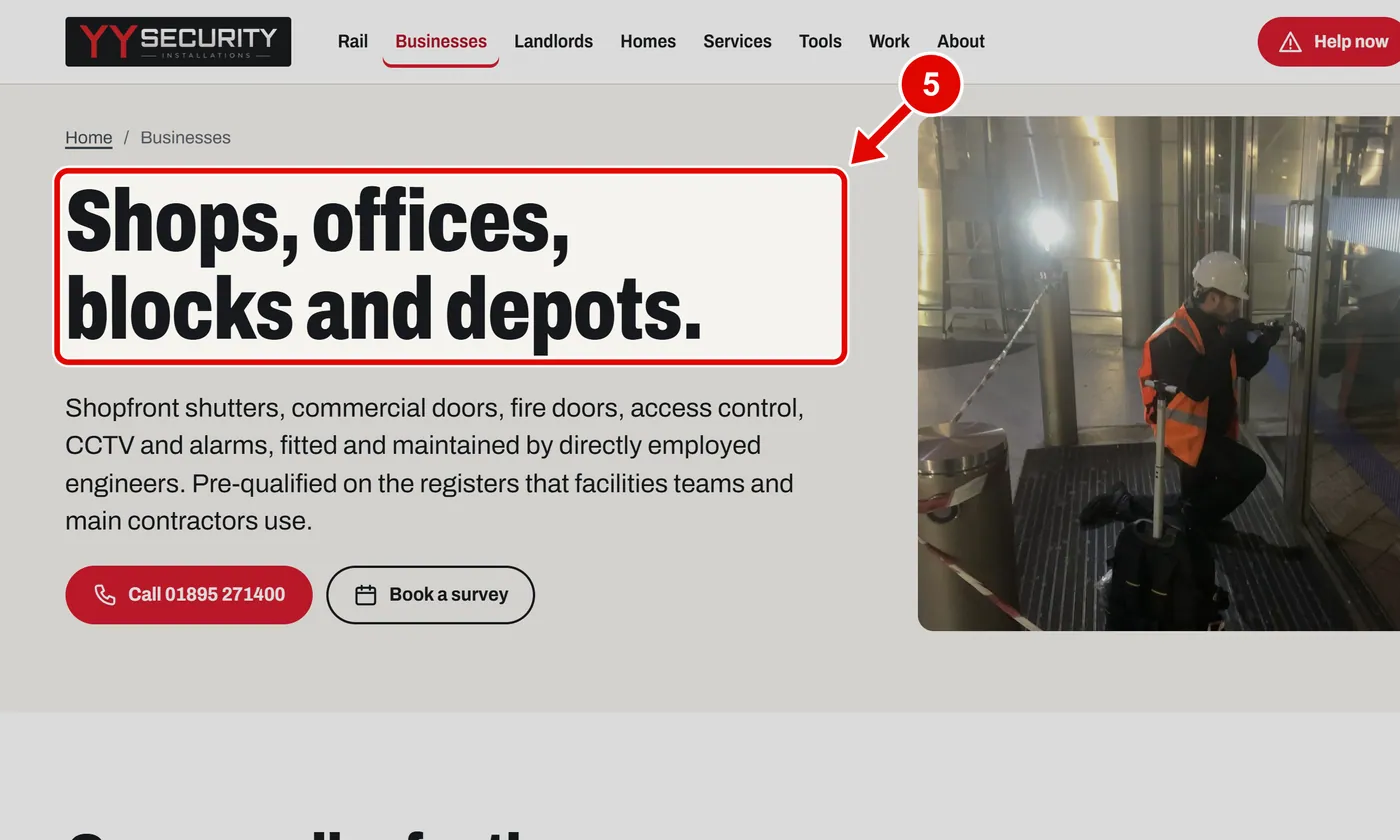Follow the Home breadcrumb link
1400x840 pixels.
[89, 137]
